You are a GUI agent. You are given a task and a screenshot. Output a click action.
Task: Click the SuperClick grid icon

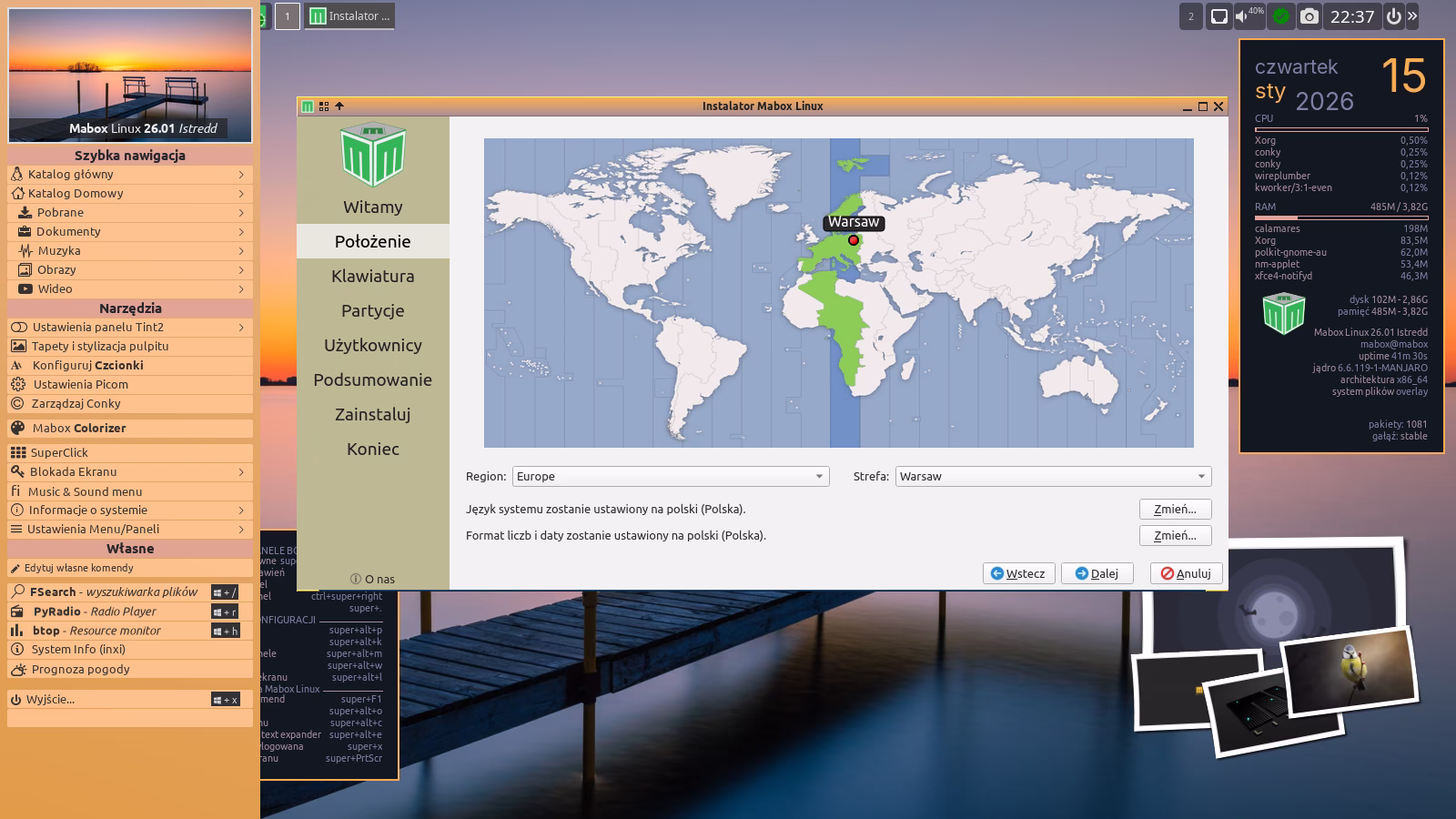(17, 452)
